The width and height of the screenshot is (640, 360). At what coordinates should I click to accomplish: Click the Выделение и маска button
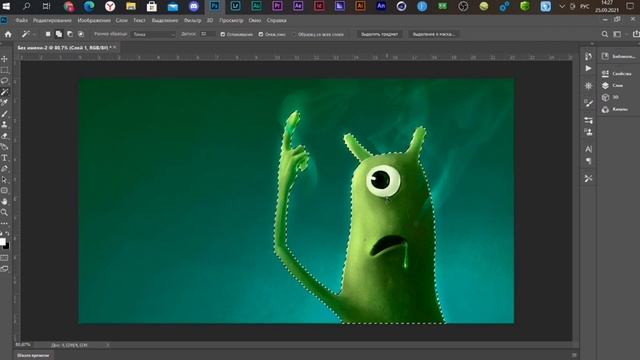[433, 34]
